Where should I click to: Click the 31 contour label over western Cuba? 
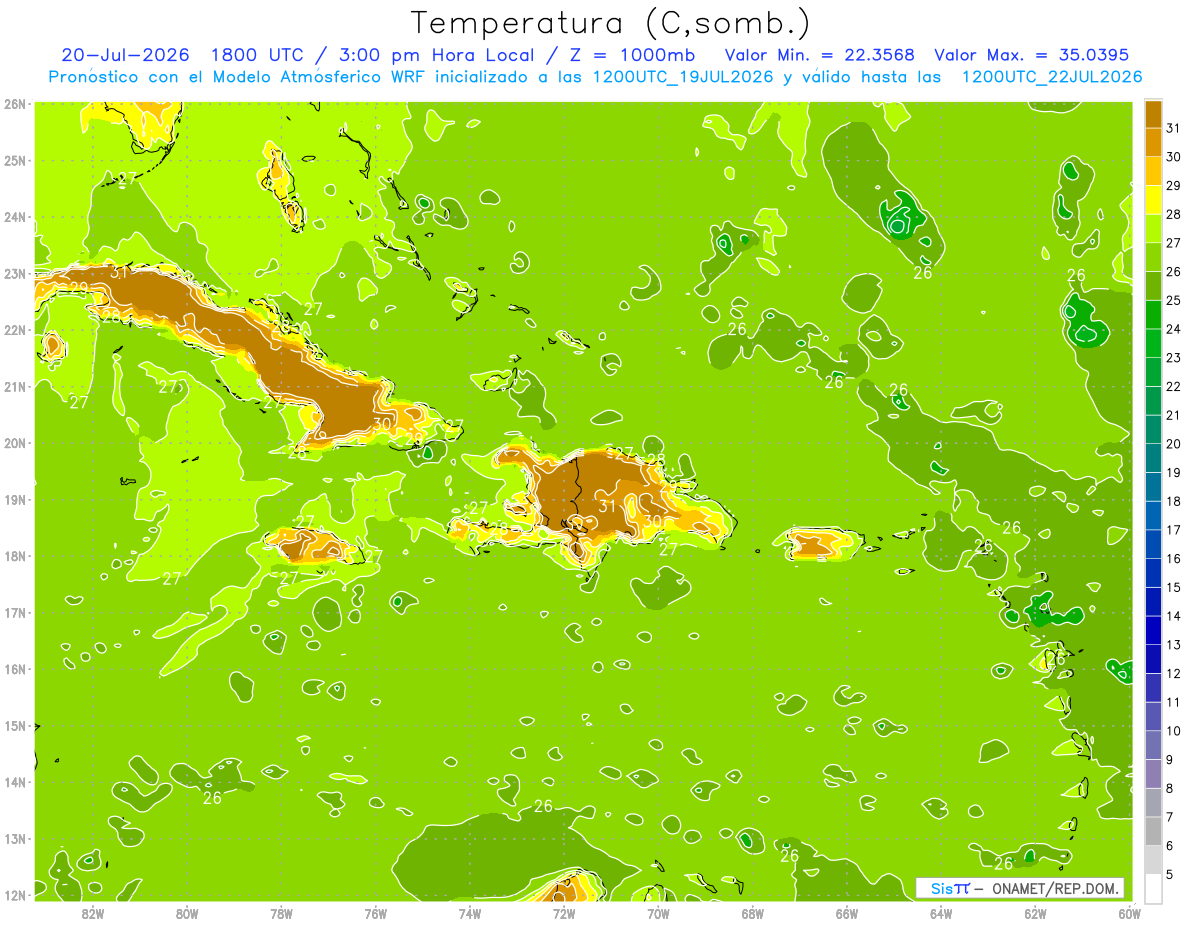pyautogui.click(x=119, y=272)
